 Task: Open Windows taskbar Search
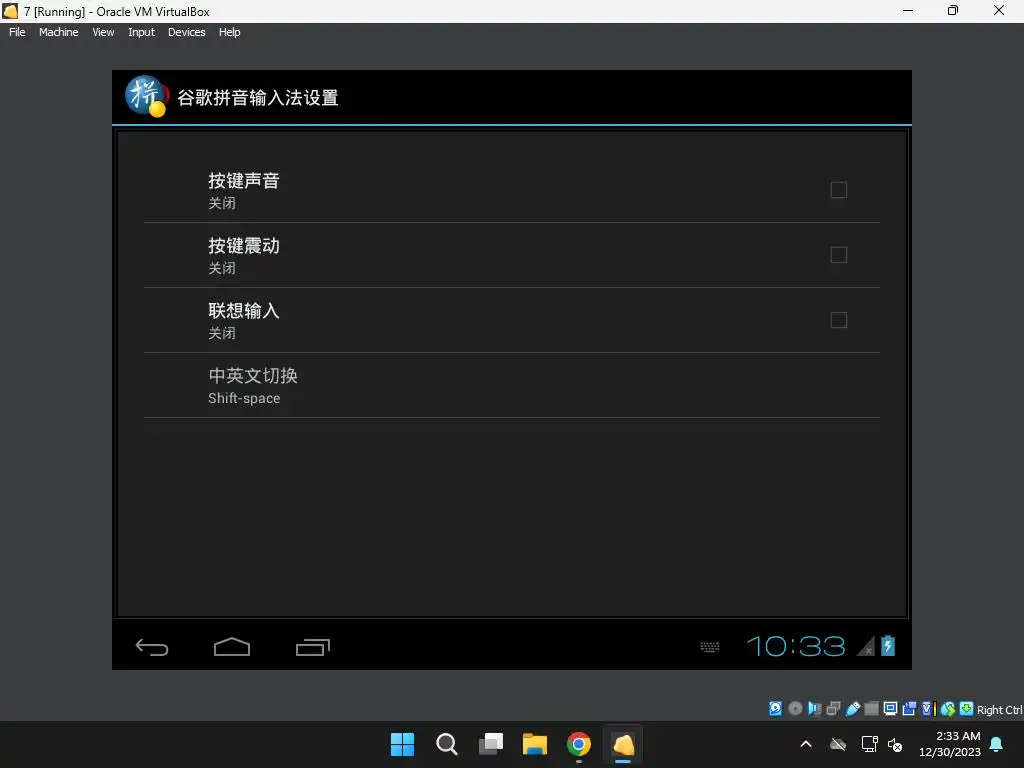coord(447,744)
